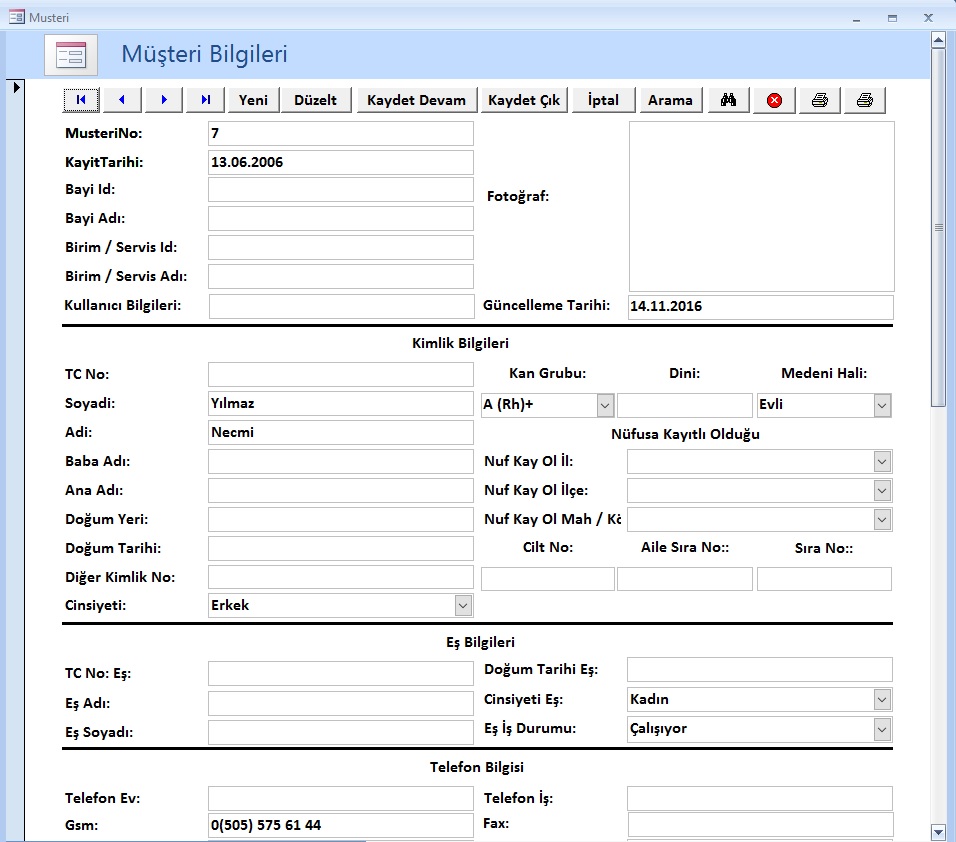Expand the Eş İş Durumu dropdown
Viewport: 956px width, 842px height.
point(882,729)
